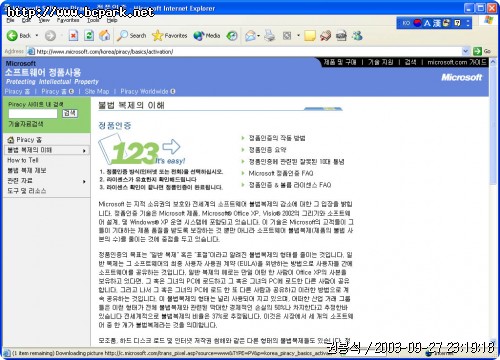Click the Hanja character icon on language bar
500x360 pixels.
click(x=437, y=23)
